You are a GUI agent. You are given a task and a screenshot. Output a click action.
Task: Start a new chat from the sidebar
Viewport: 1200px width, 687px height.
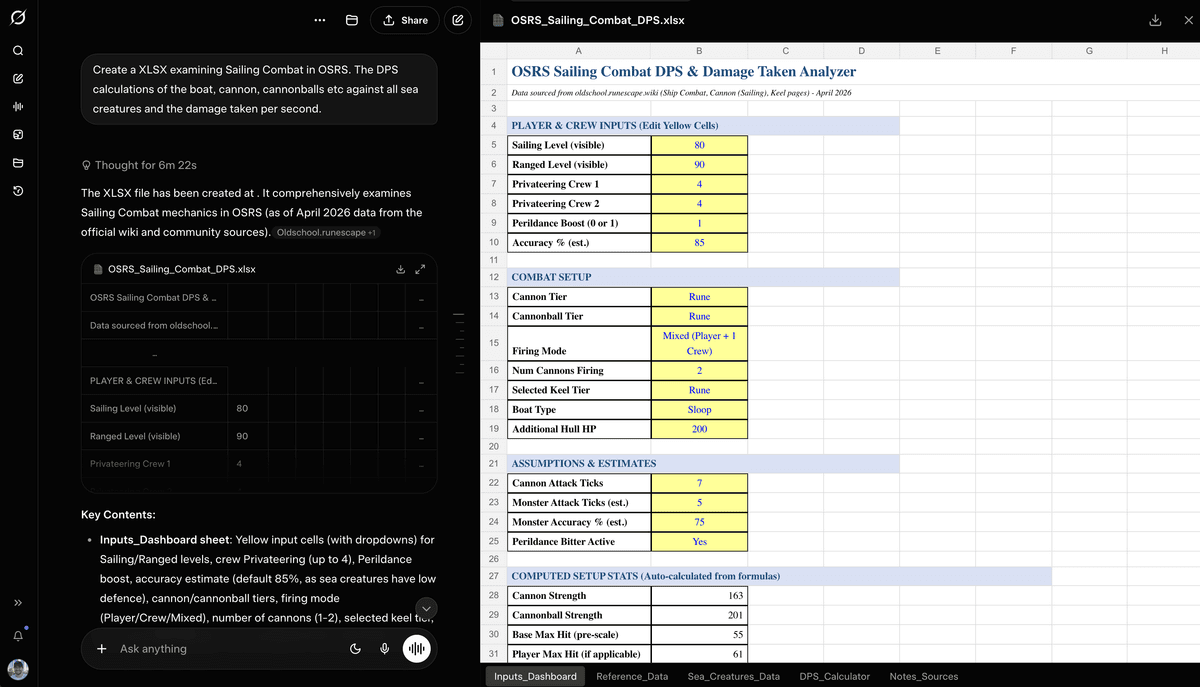tap(19, 77)
